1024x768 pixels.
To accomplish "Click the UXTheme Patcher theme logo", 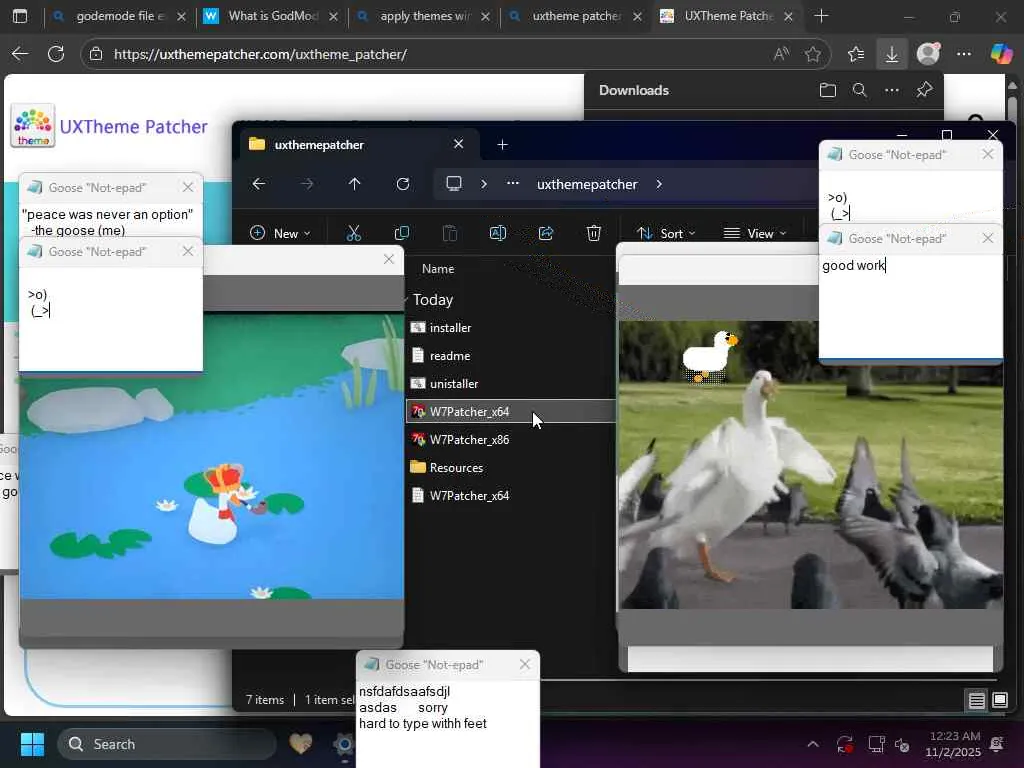I will click(33, 125).
